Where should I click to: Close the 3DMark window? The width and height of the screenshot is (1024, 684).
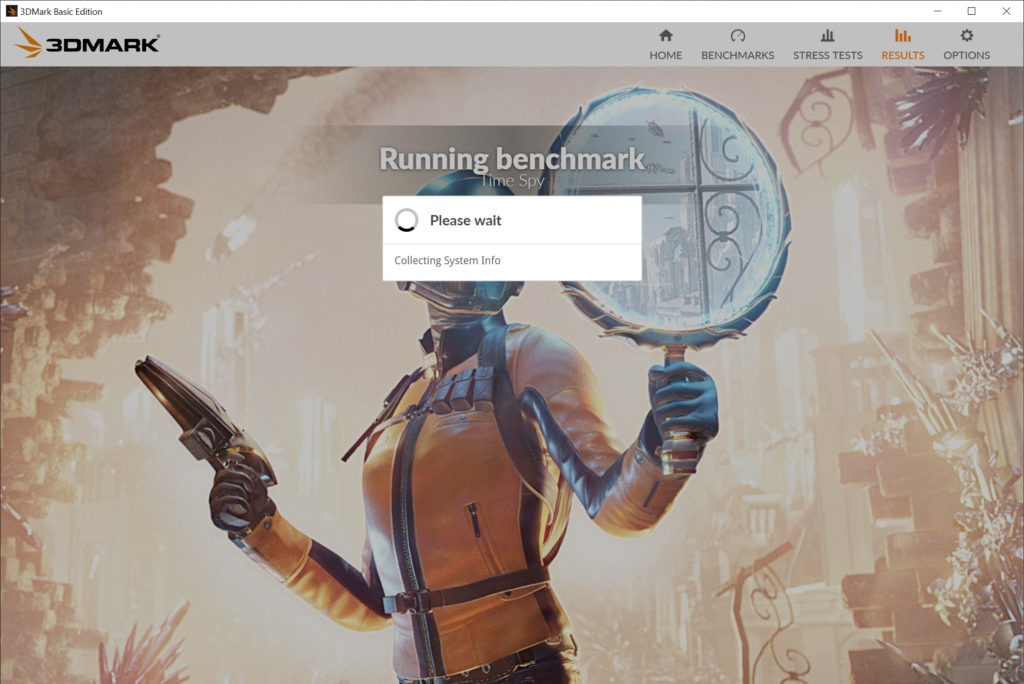click(x=1006, y=11)
